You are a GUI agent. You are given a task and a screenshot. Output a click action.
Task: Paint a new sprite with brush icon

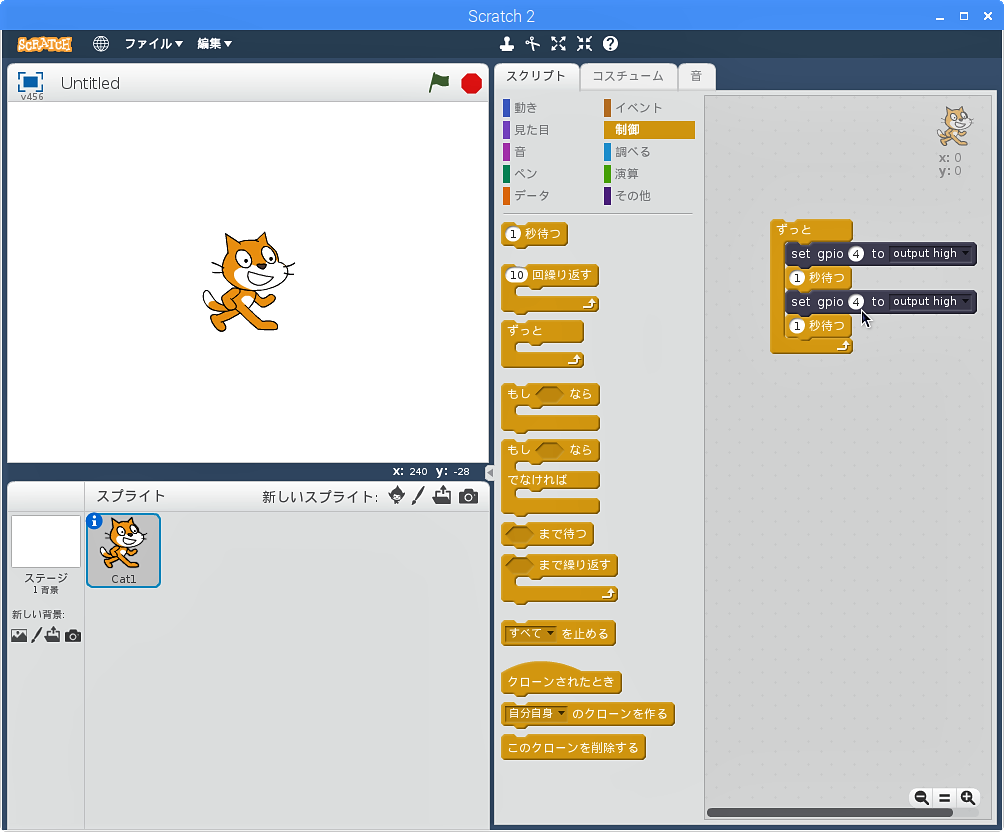[419, 496]
